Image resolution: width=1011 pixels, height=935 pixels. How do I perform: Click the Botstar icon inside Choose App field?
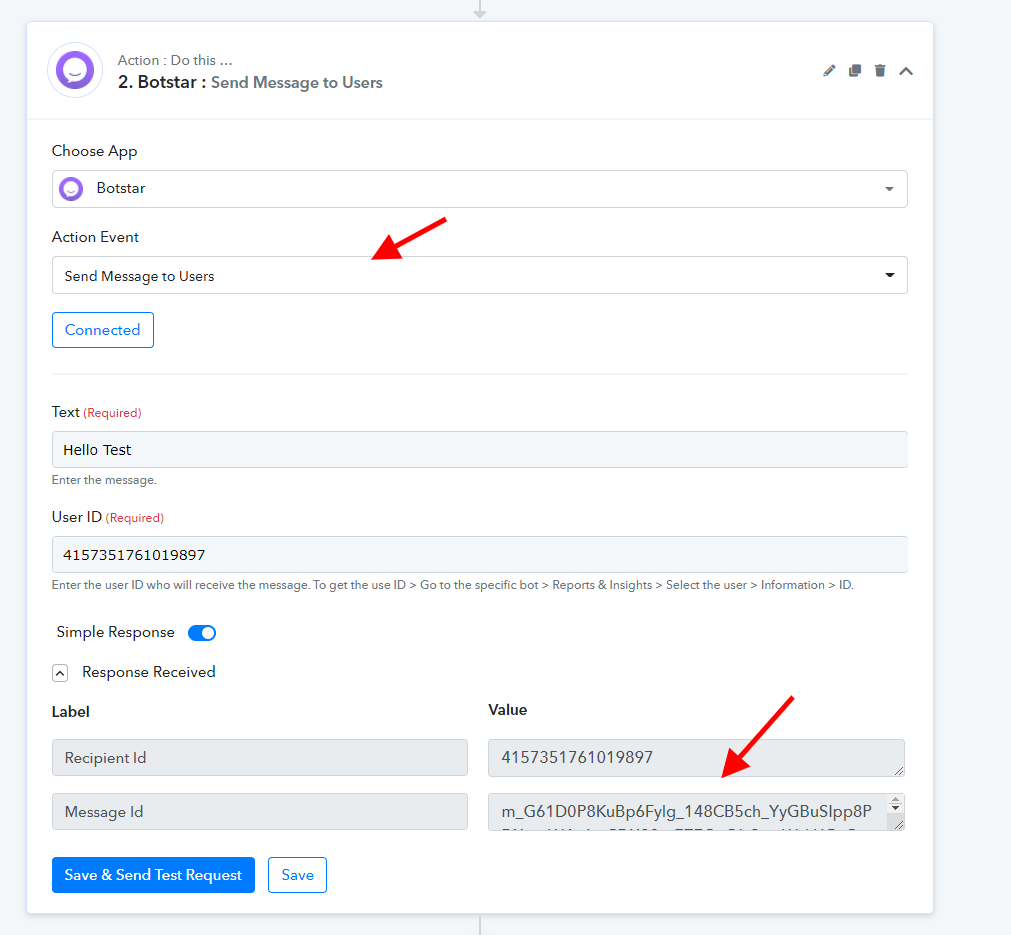[71, 189]
